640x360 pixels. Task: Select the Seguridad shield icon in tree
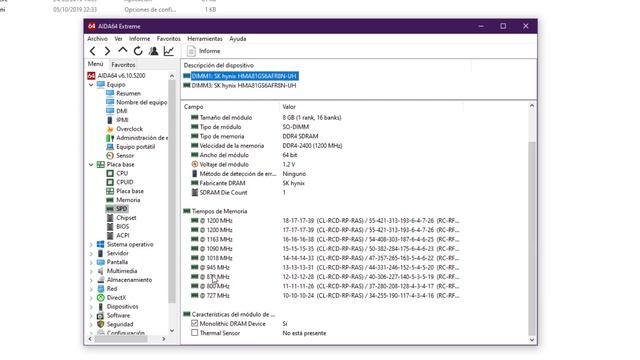coord(100,324)
